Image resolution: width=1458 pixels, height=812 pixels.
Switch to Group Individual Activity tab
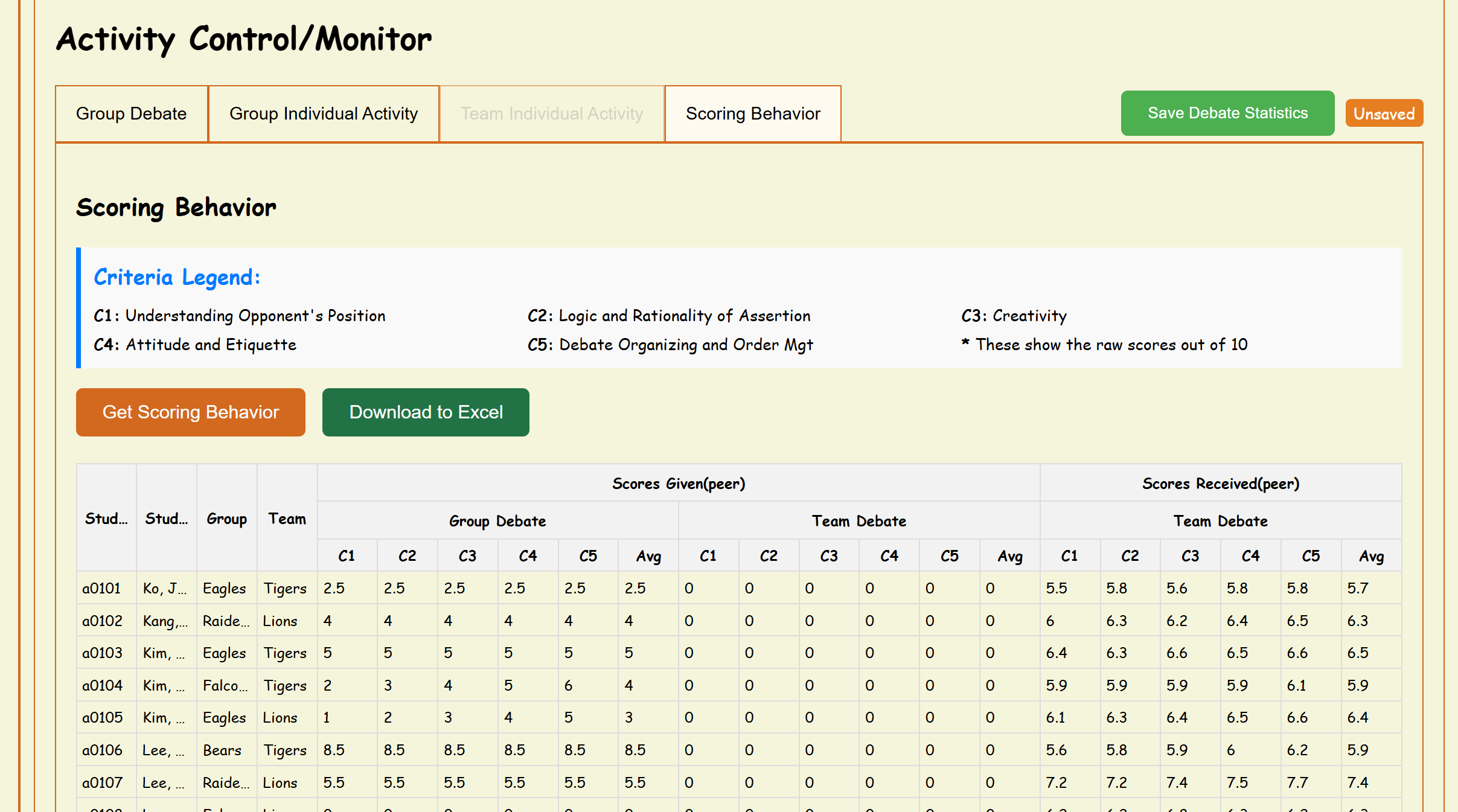point(324,114)
